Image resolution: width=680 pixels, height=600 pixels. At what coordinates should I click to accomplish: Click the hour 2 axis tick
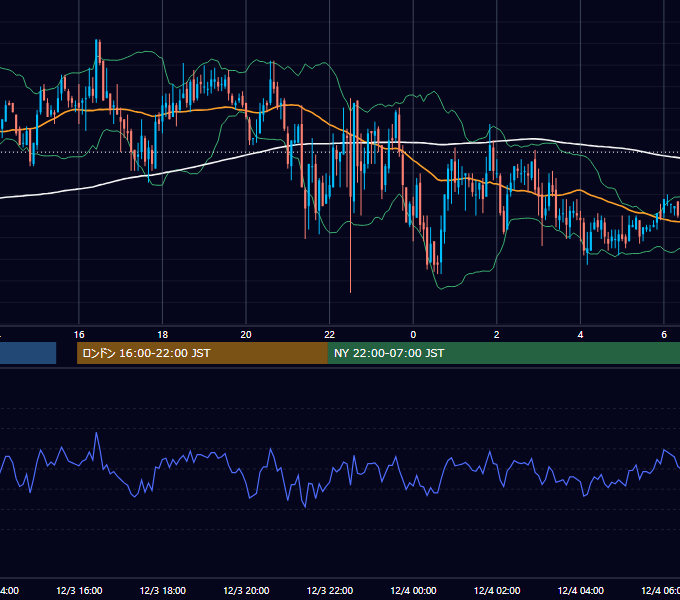click(497, 335)
